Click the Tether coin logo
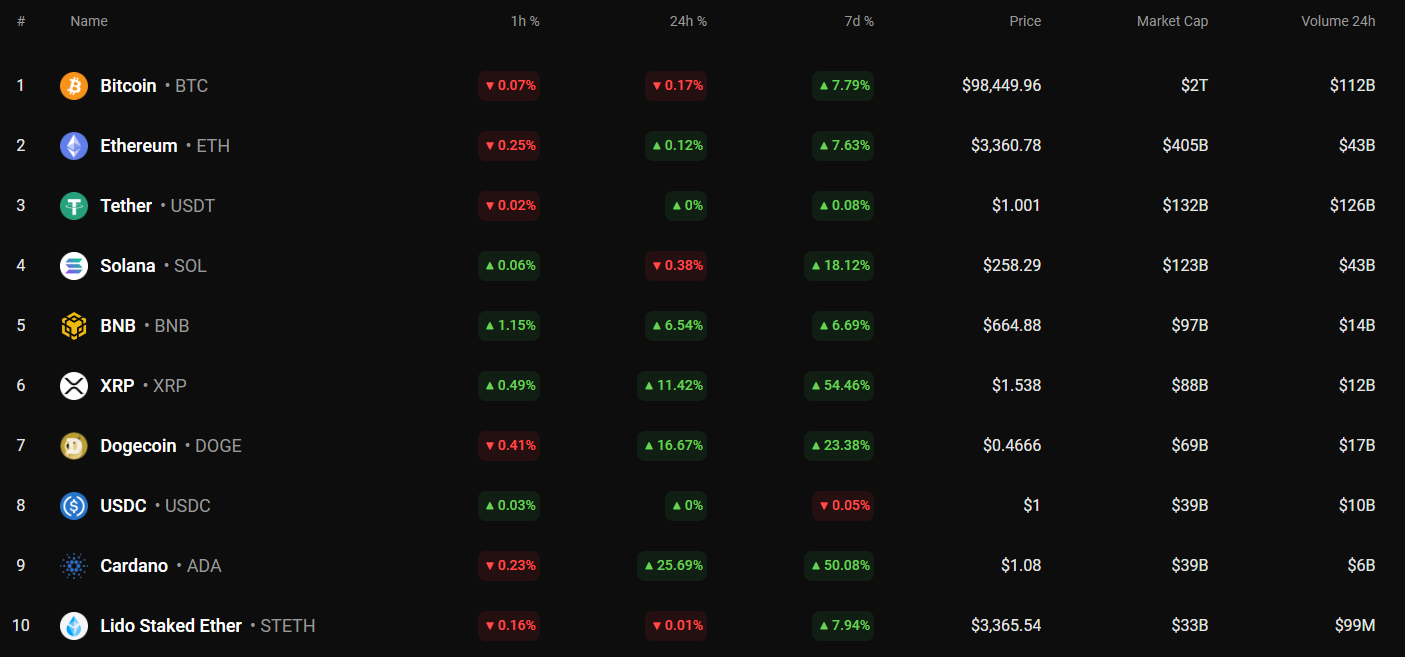Screen dimensions: 1405x657 (74, 206)
